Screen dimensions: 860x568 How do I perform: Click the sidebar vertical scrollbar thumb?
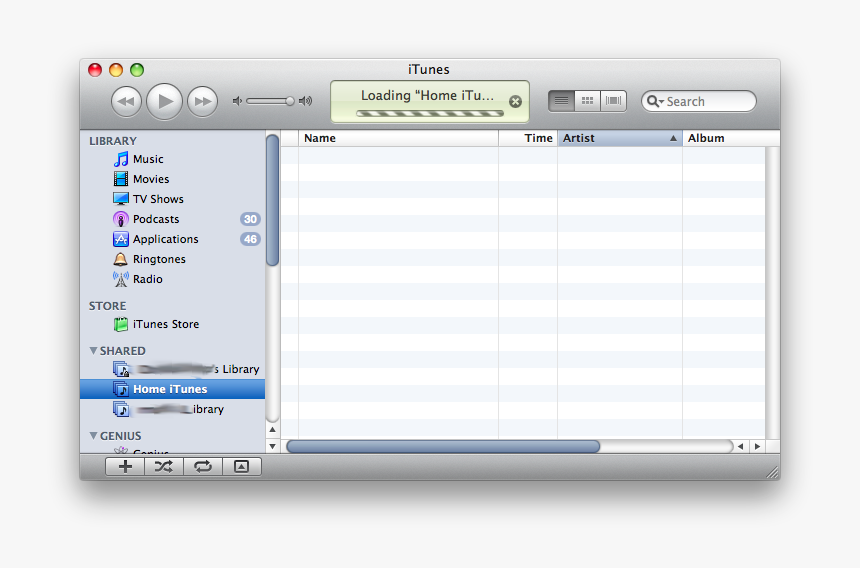pyautogui.click(x=273, y=201)
